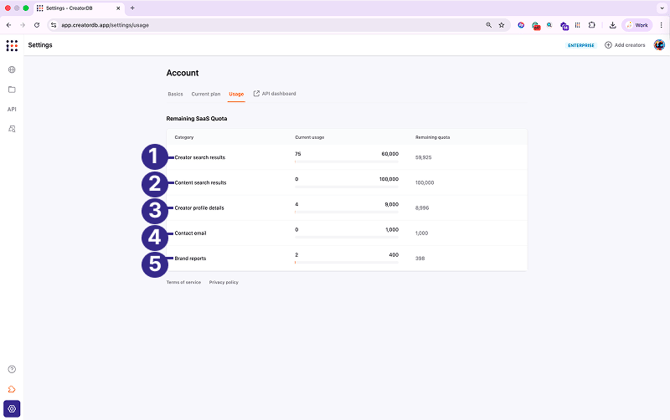Open Chrome downloads icon
This screenshot has height=420, width=670.
[x=612, y=25]
